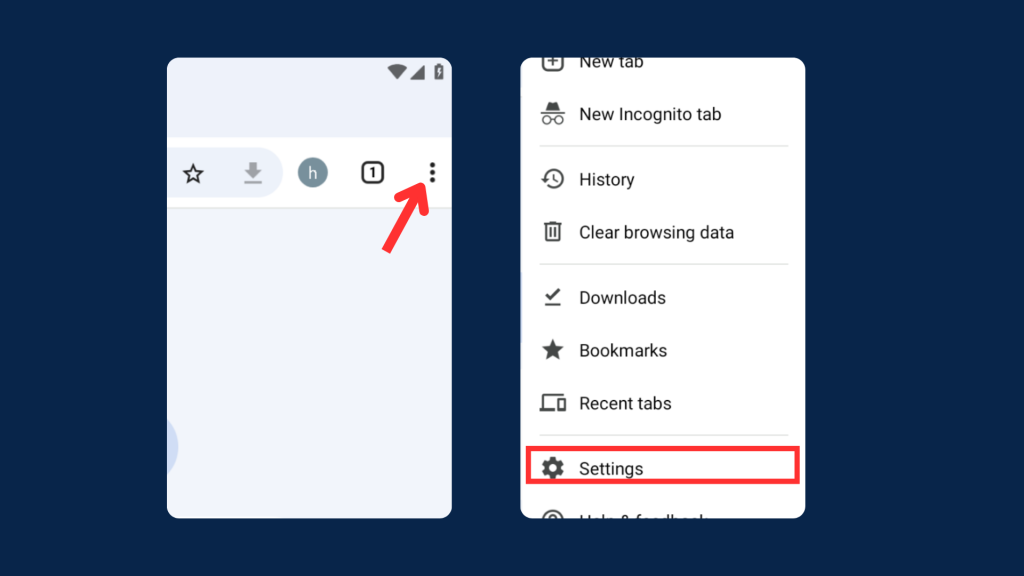1024x576 pixels.
Task: Choose Clear browsing data
Action: (656, 232)
